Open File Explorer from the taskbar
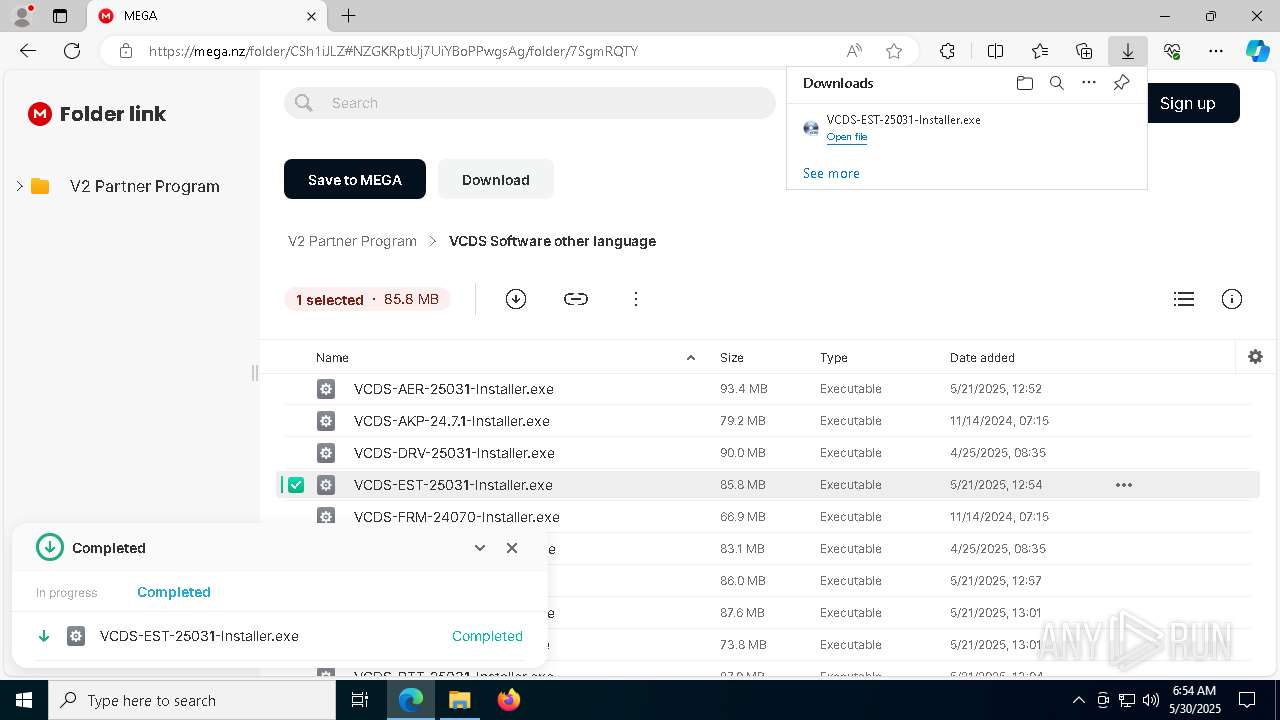Viewport: 1280px width, 720px height. pos(459,700)
